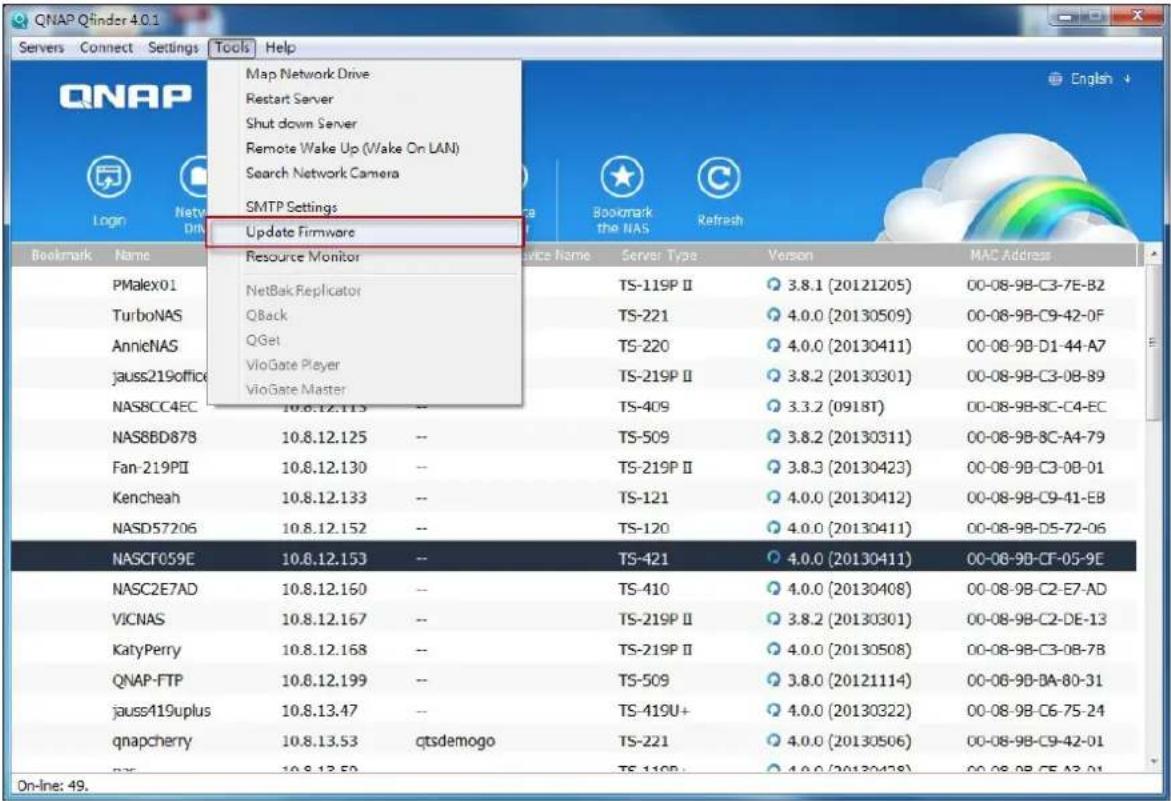The width and height of the screenshot is (1171, 801).
Task: Sort by Server Type column header
Action: pyautogui.click(x=659, y=255)
